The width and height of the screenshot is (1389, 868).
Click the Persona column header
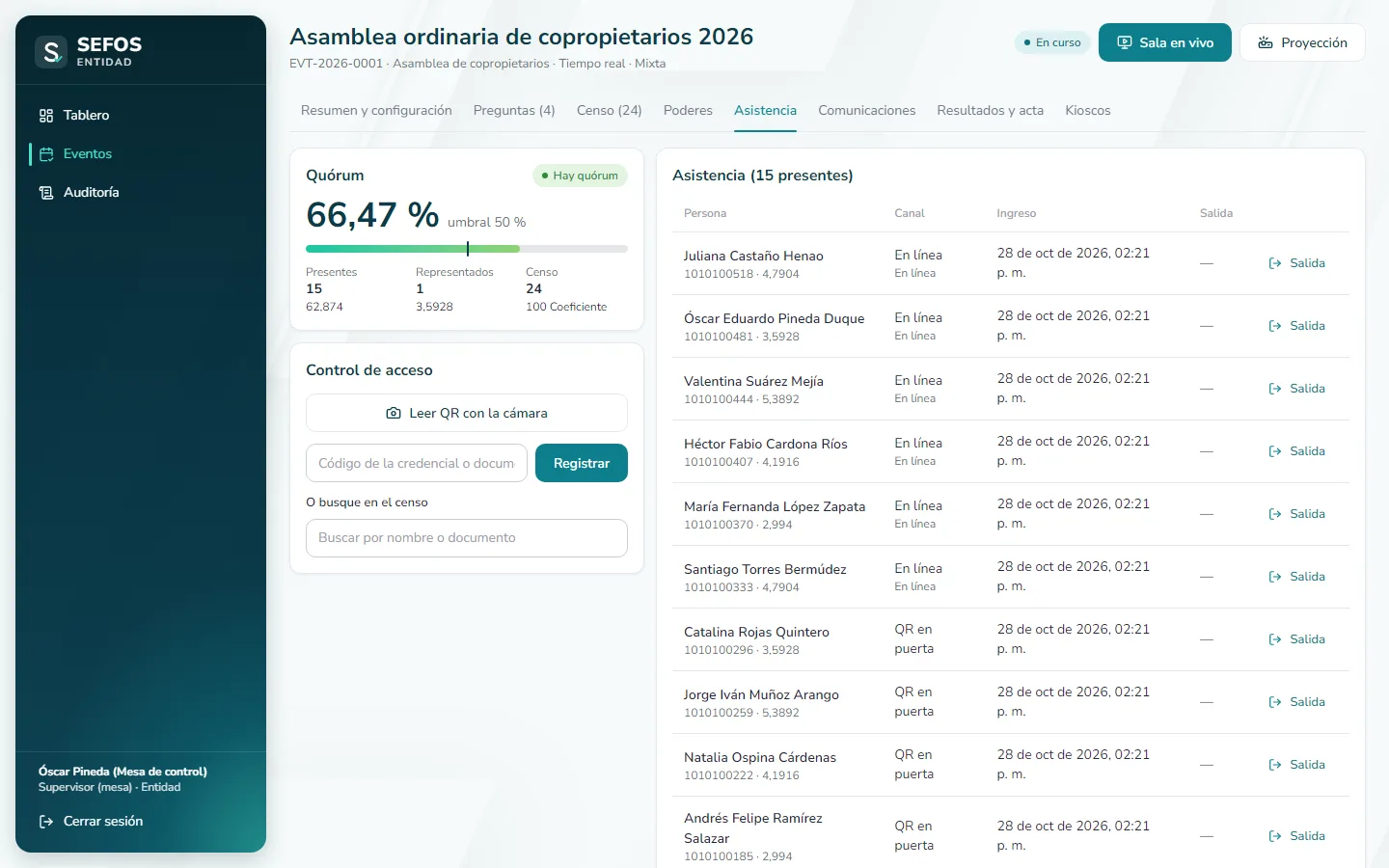(x=705, y=213)
